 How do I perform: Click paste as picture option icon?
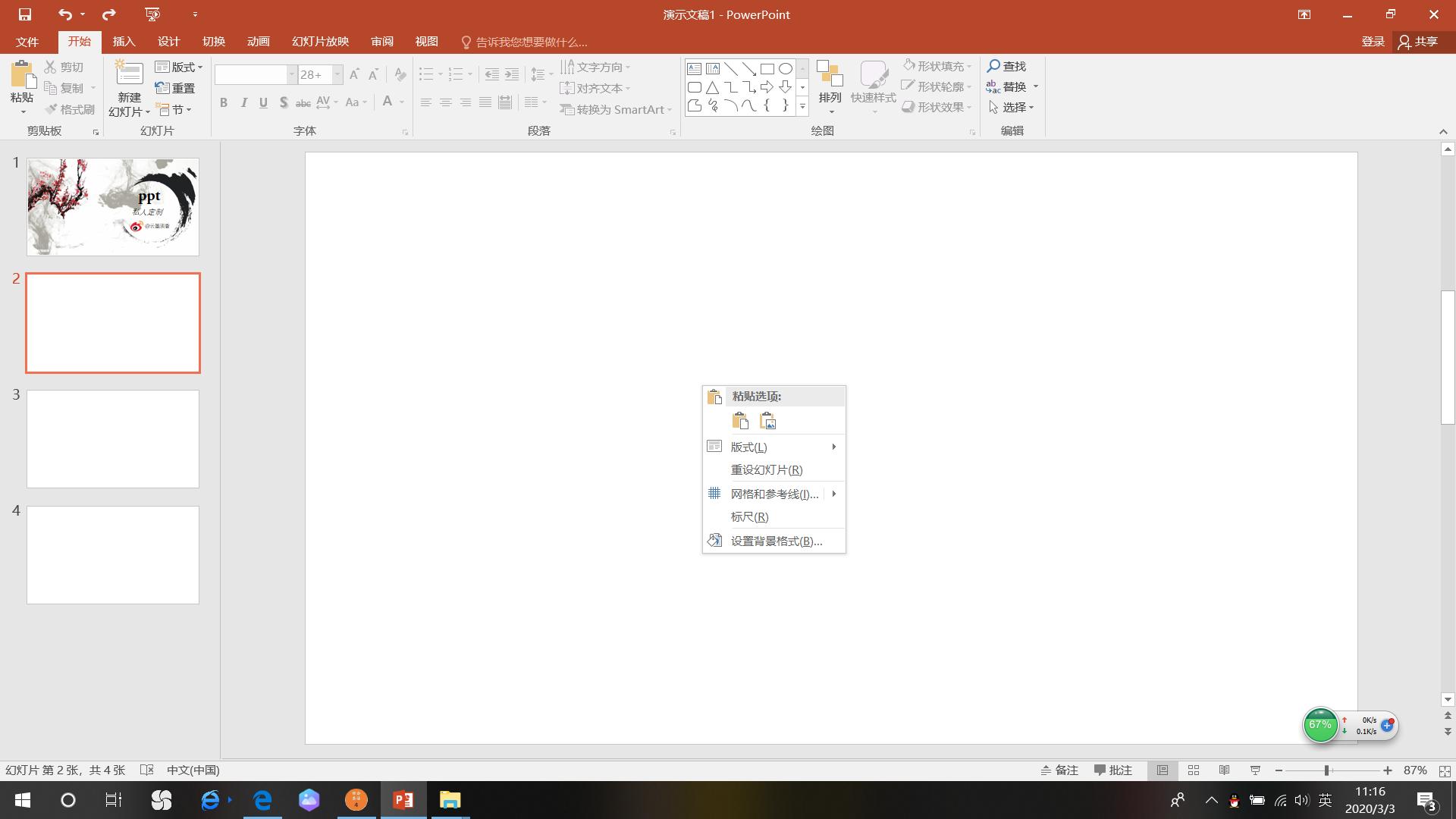[x=767, y=421]
